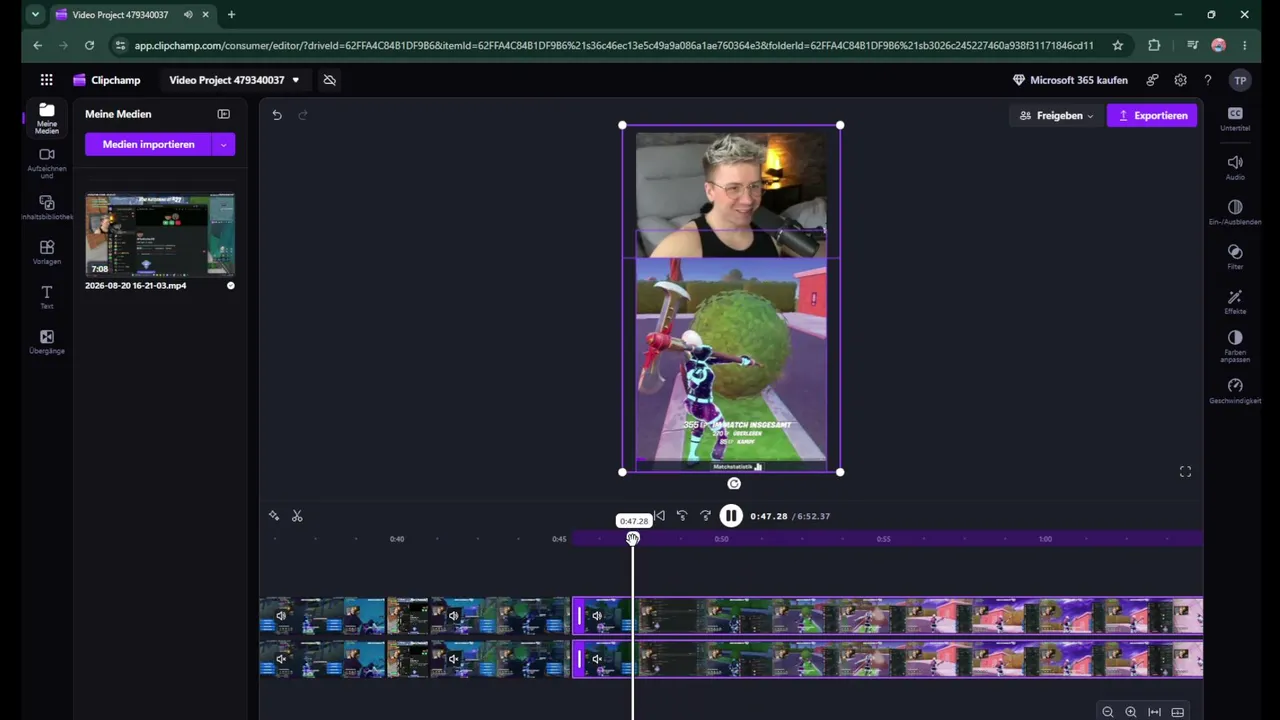
Task: Open the Freigeben share dropdown
Action: [1055, 116]
